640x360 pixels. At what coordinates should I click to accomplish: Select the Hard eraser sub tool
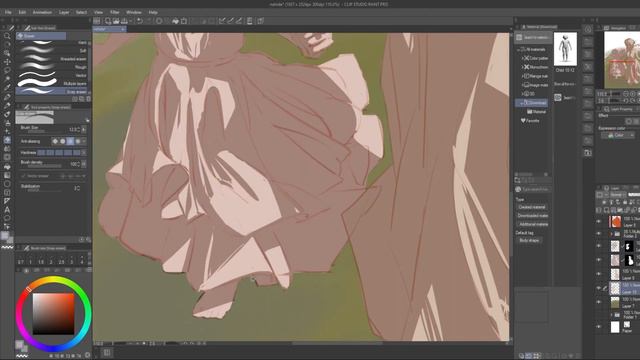[x=52, y=42]
